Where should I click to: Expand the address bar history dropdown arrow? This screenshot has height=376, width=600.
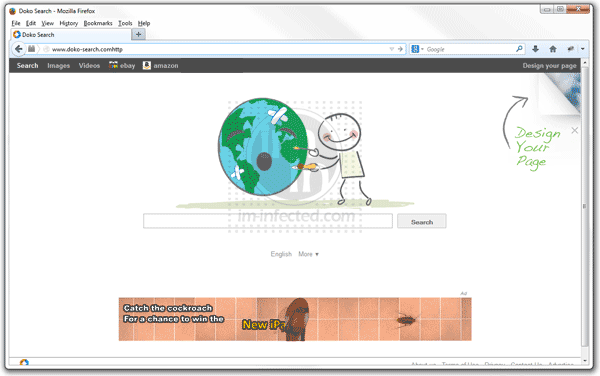tap(391, 49)
